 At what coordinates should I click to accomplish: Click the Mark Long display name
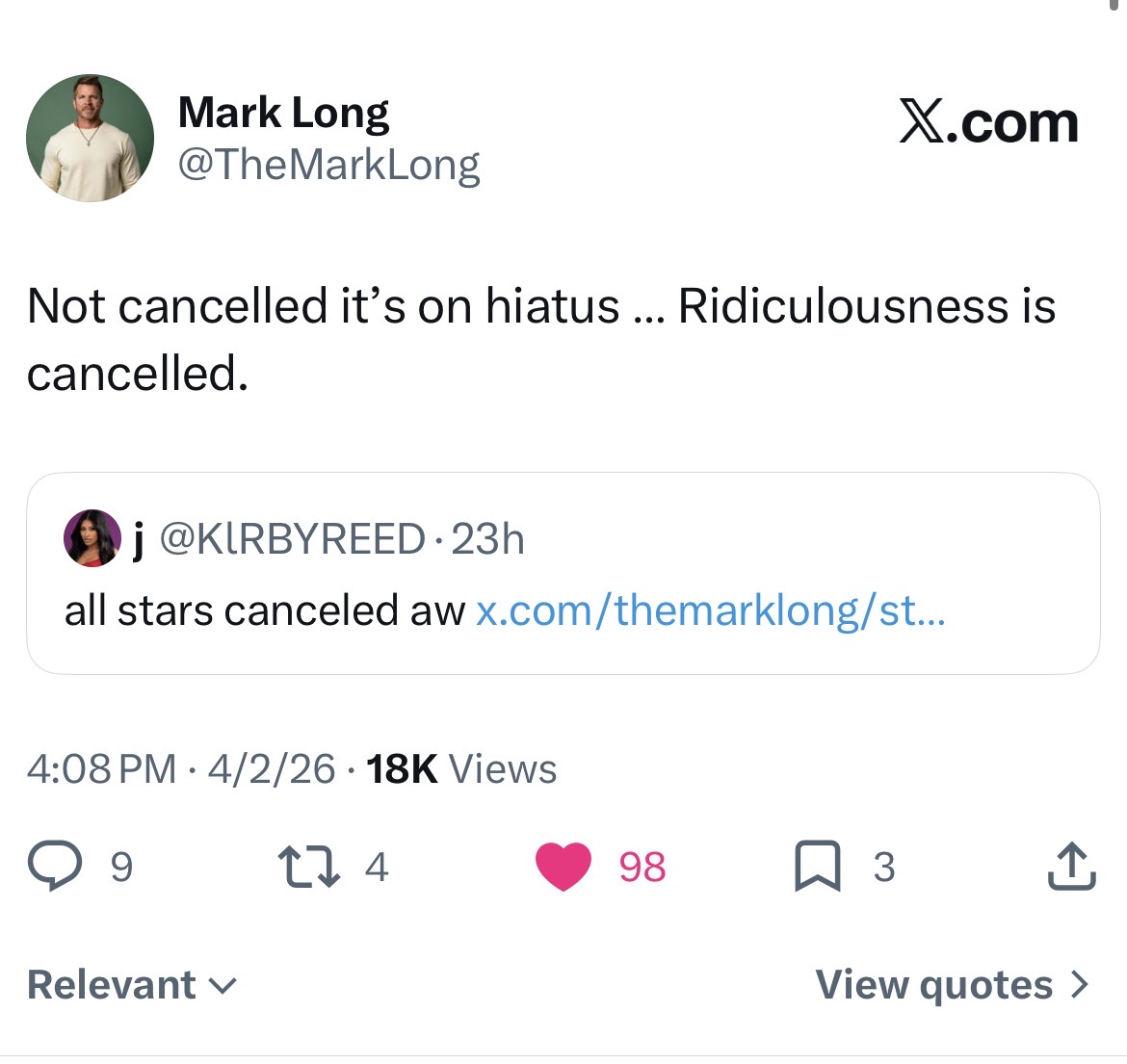(283, 113)
